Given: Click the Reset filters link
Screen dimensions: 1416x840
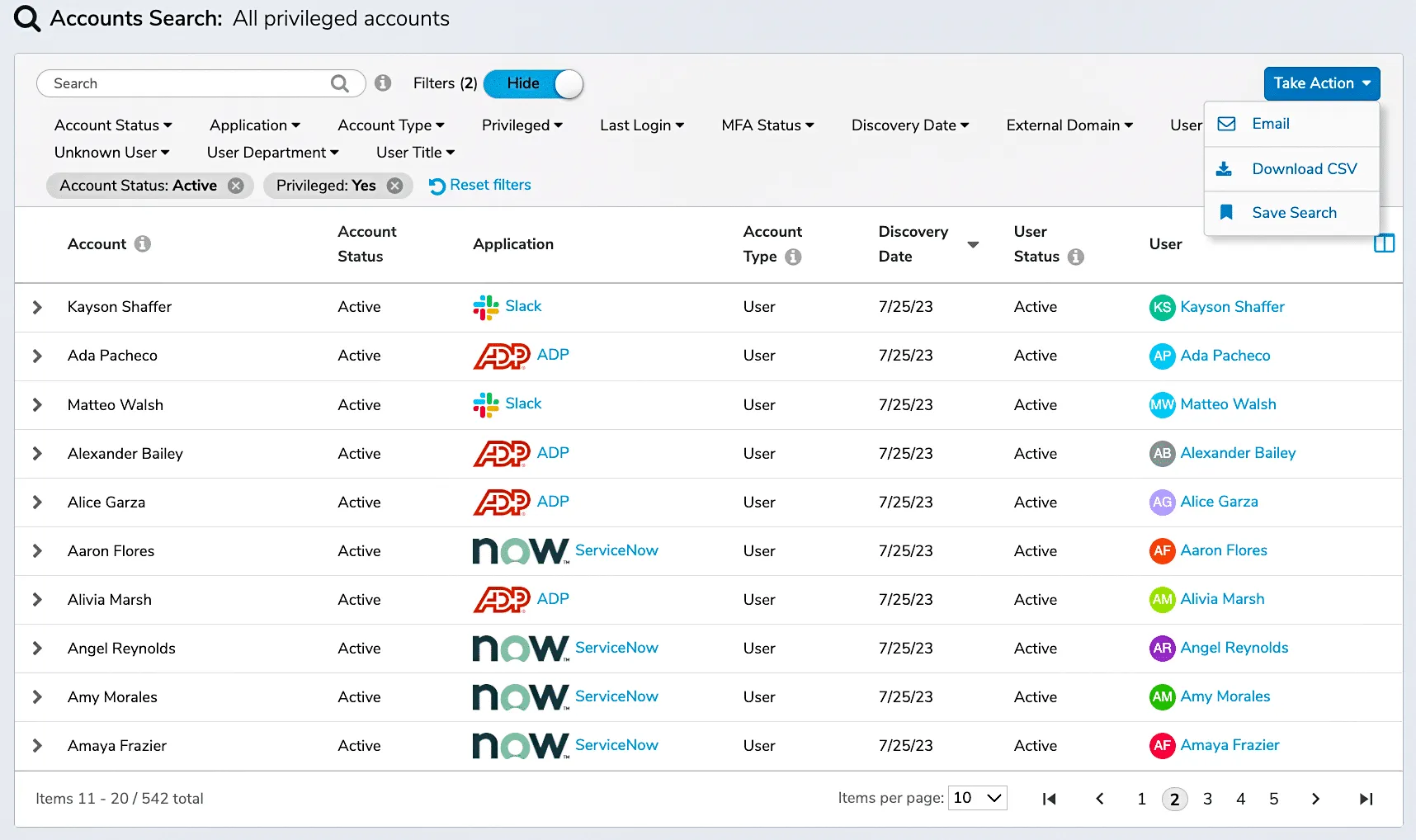Looking at the screenshot, I should (480, 186).
